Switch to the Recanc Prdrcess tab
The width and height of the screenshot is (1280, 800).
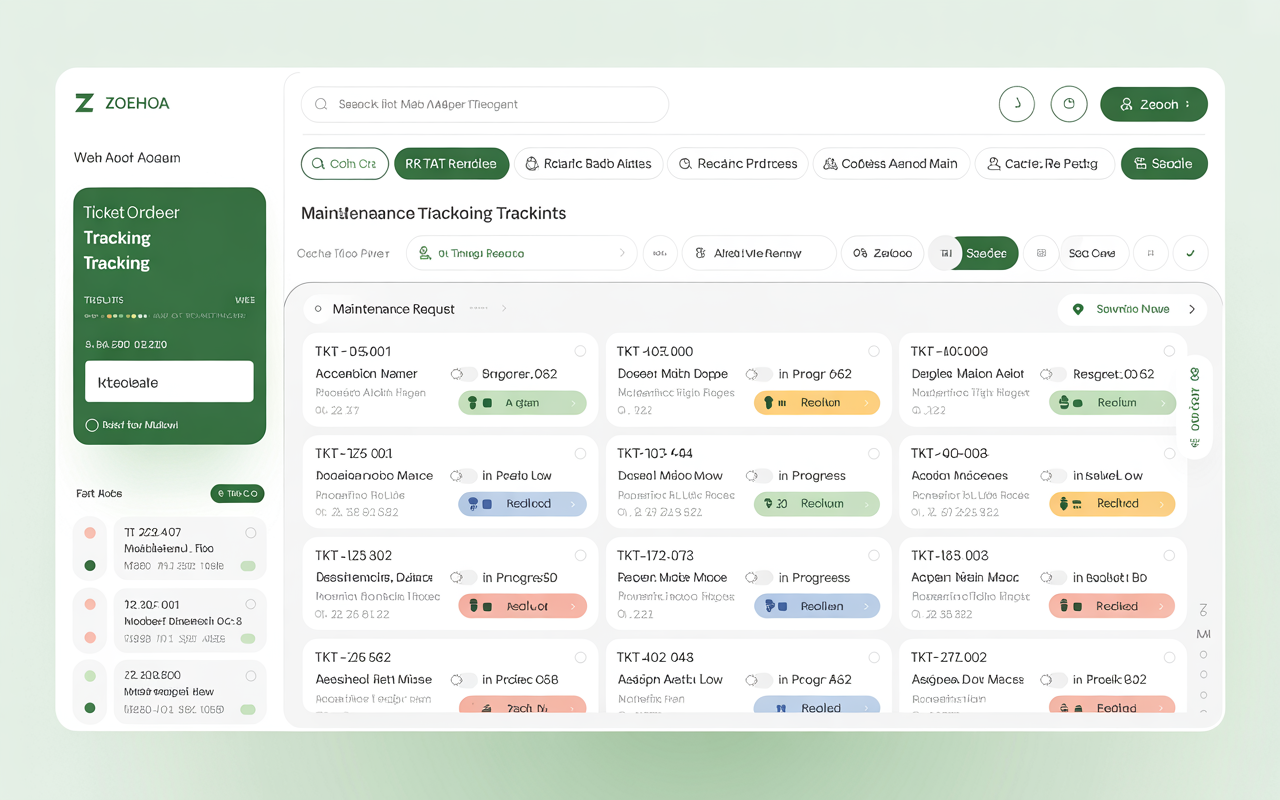point(738,164)
